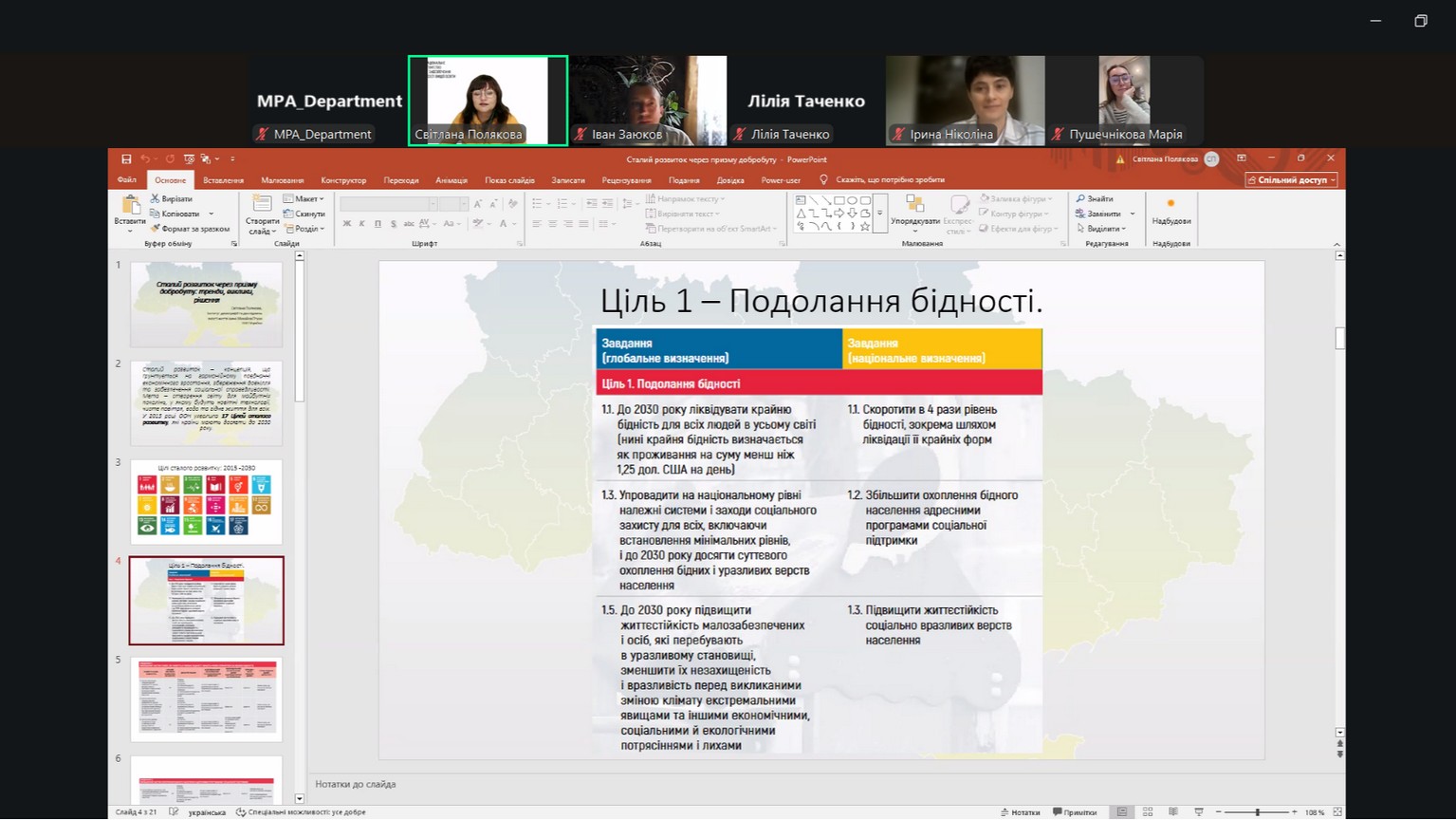Image resolution: width=1456 pixels, height=820 pixels.
Task: Open the Вставлення ribbon tab
Action: pos(223,180)
